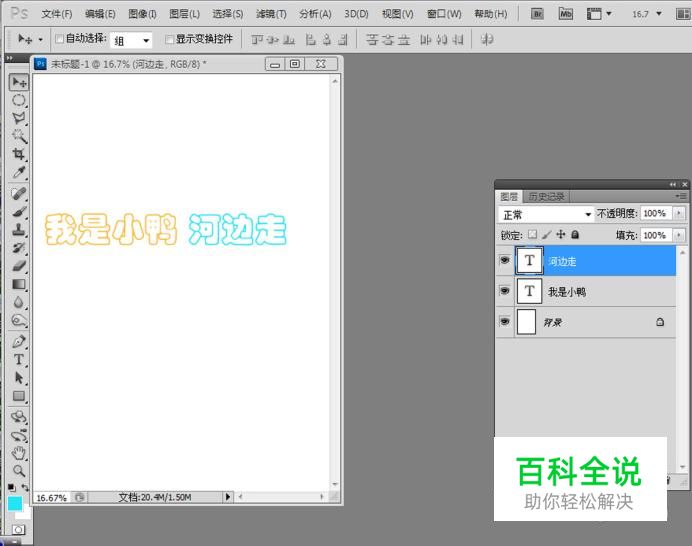Select the Zoom tool
This screenshot has width=692, height=546.
[x=19, y=471]
